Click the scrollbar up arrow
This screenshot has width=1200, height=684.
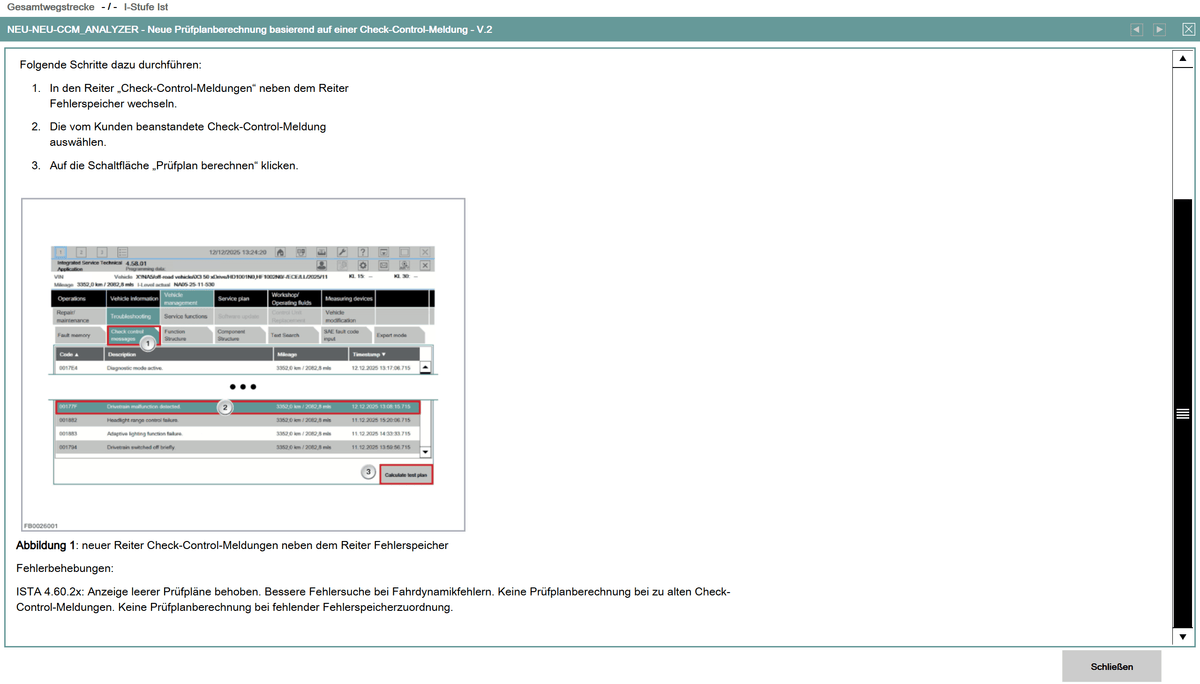1183,59
